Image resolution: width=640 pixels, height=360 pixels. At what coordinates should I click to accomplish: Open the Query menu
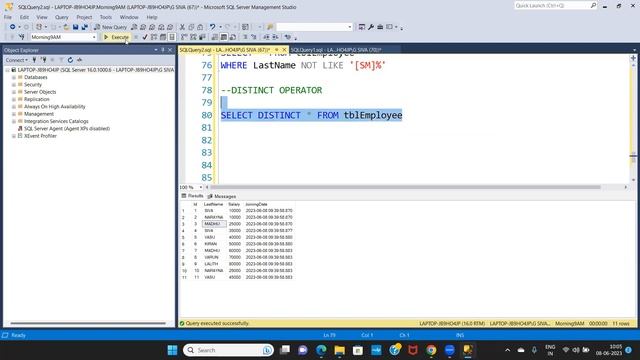click(62, 17)
